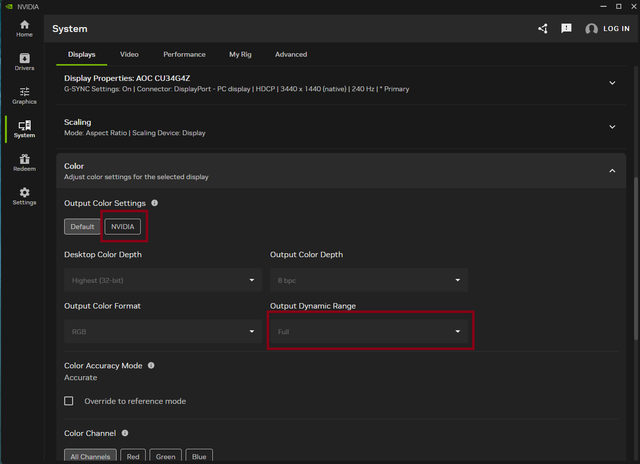
Task: Open the feedback icon in header
Action: point(566,29)
